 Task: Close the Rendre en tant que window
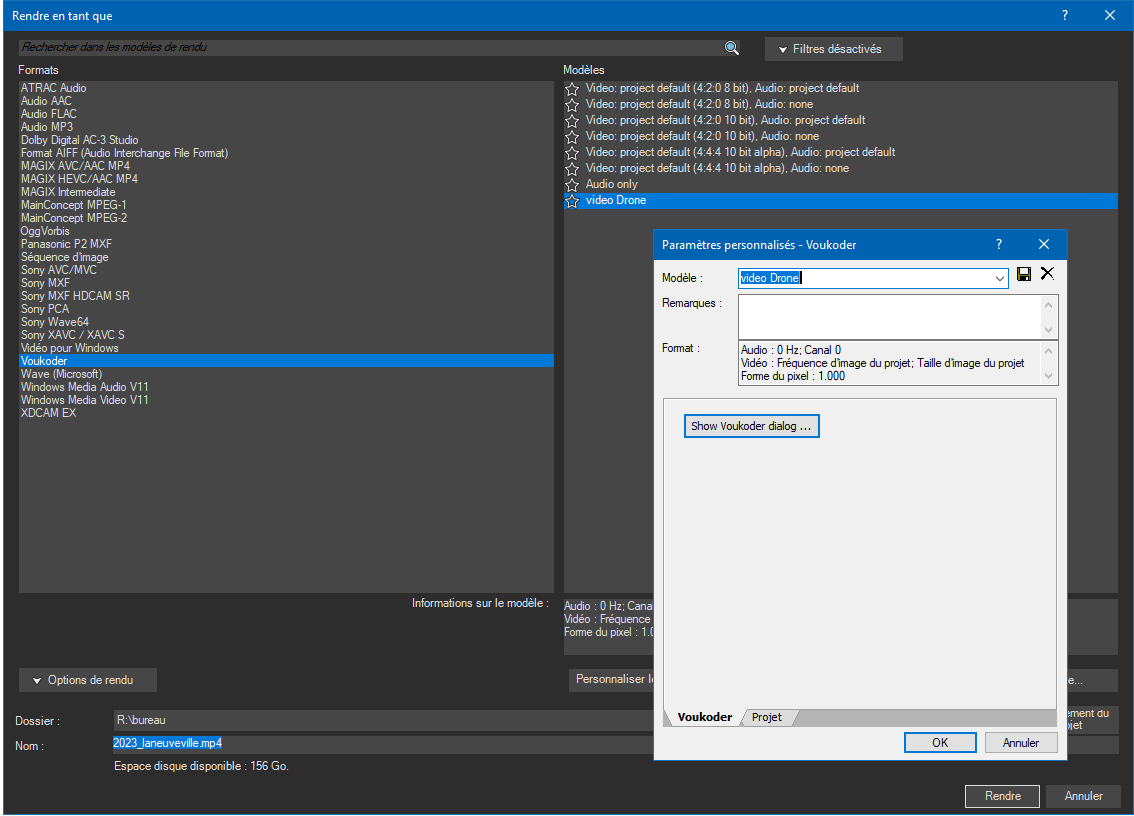(1109, 15)
